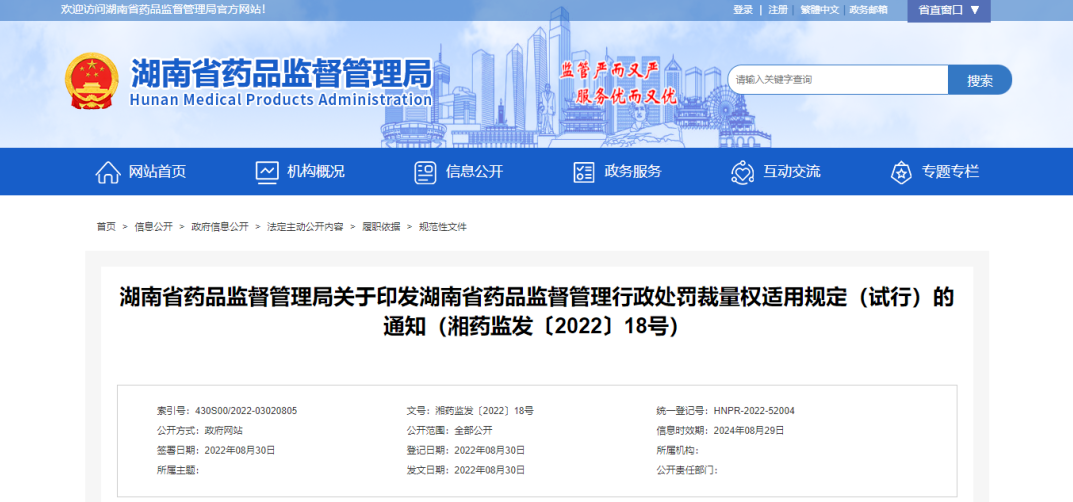Expand the 省直窗口 dropdown
The image size is (1073, 502).
tap(949, 10)
